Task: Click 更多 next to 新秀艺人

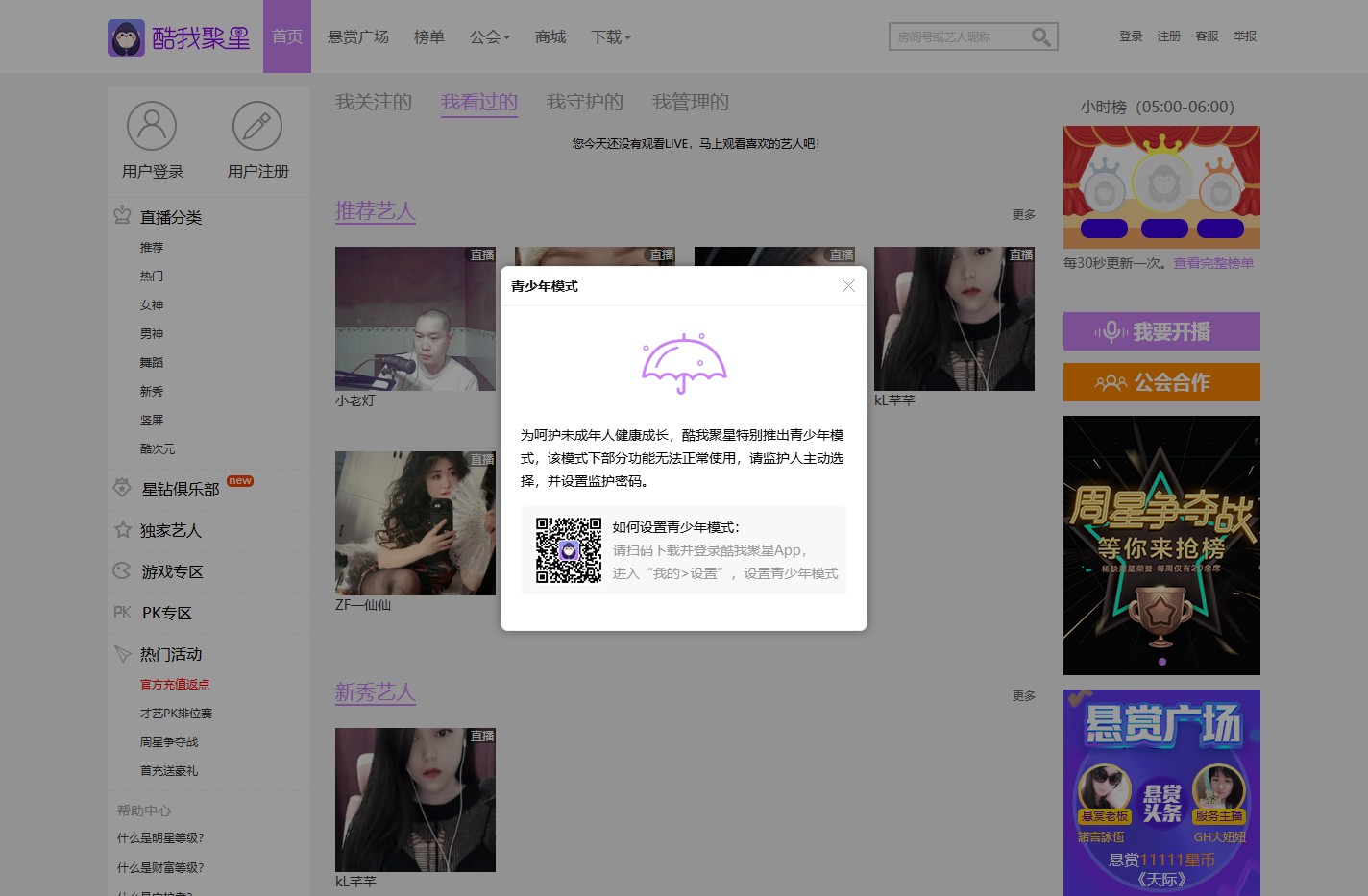Action: point(1024,695)
